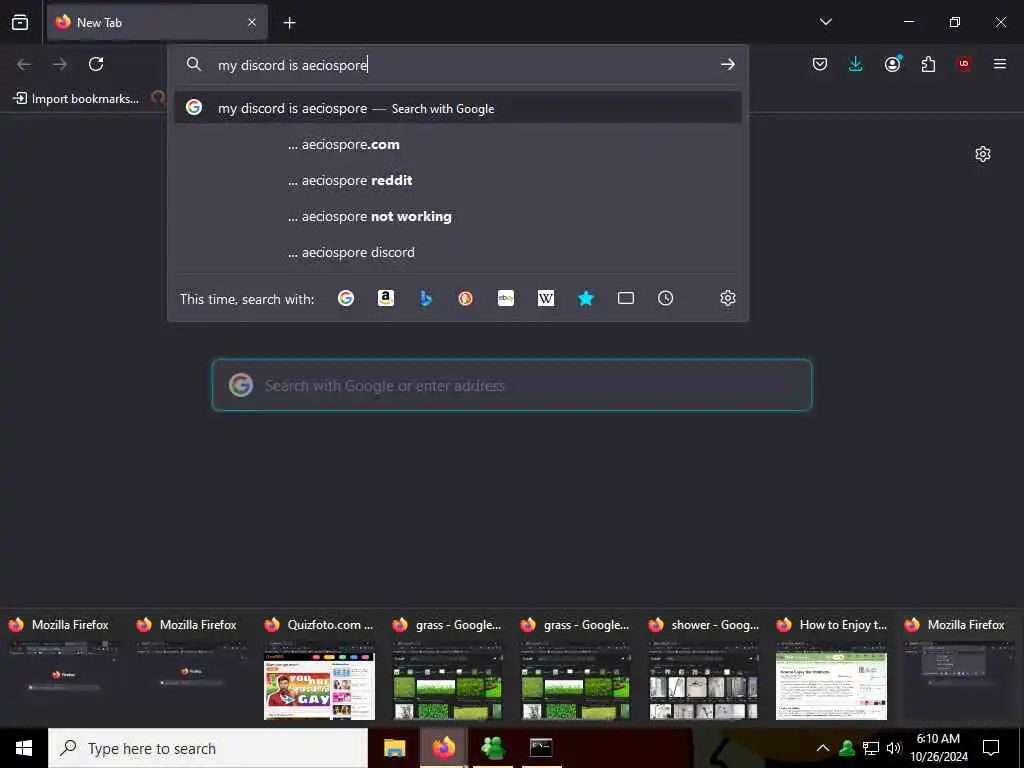The width and height of the screenshot is (1024, 768).
Task: Open the Firefox application menu
Action: (1000, 64)
